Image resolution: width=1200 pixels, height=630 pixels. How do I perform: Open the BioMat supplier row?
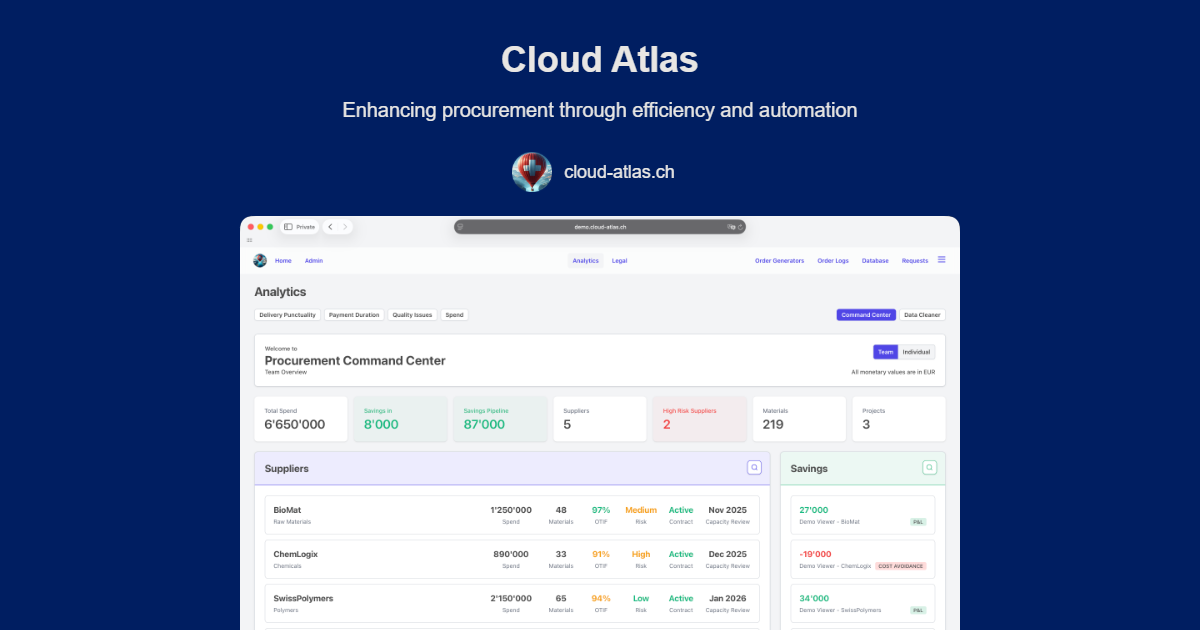click(x=512, y=515)
